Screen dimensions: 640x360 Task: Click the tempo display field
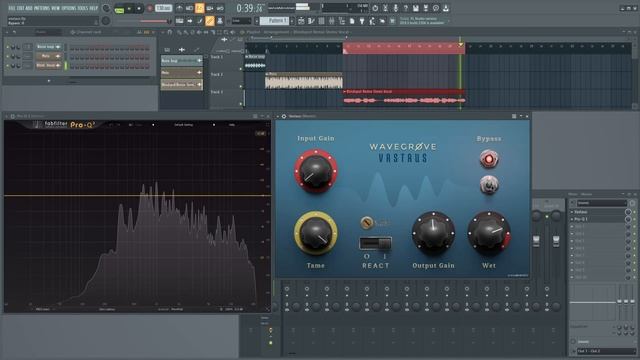(163, 8)
